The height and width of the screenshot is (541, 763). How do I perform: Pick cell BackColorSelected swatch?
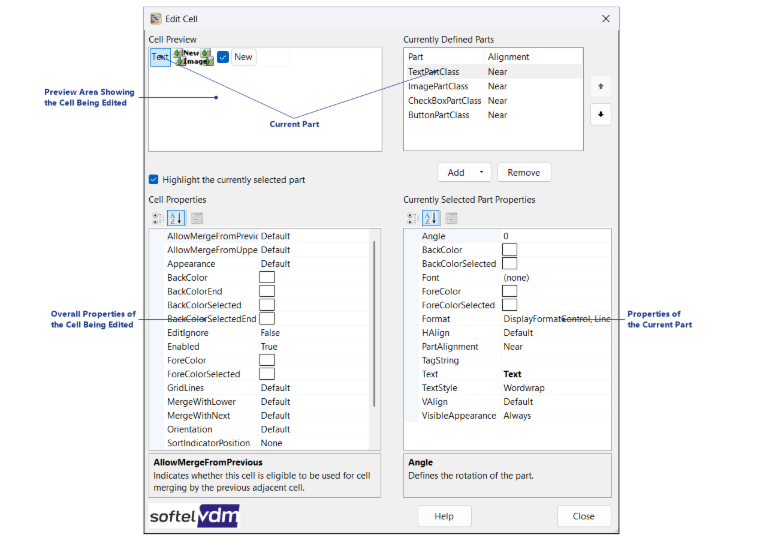click(x=267, y=305)
